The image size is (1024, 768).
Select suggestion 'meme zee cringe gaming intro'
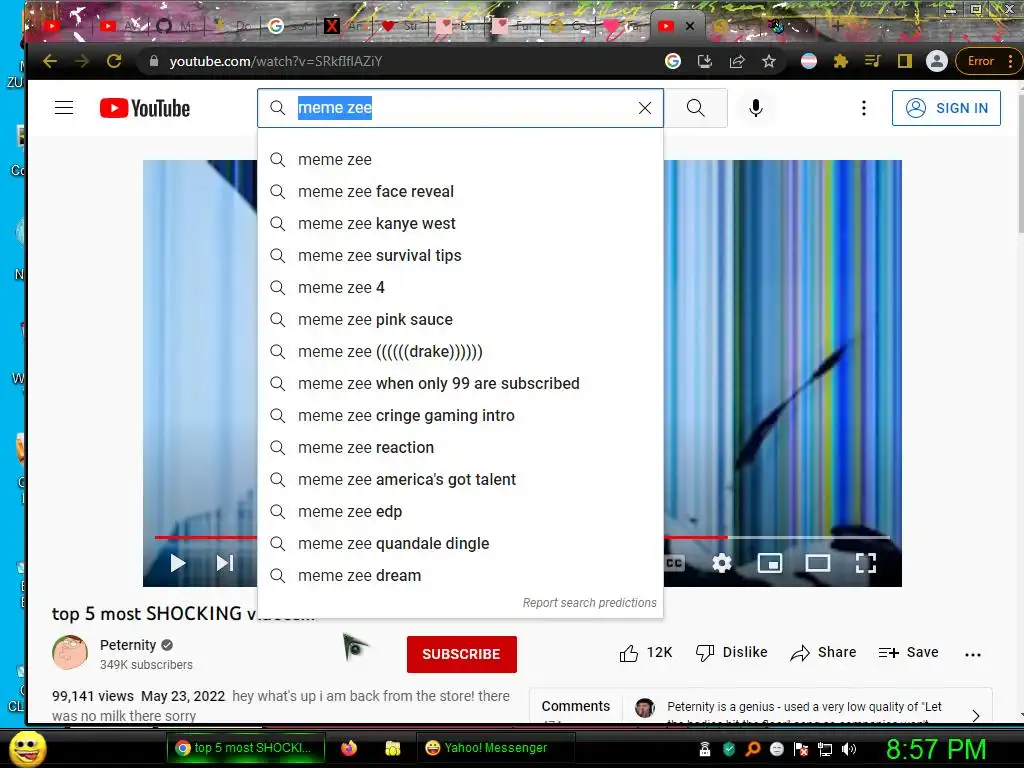click(460, 415)
